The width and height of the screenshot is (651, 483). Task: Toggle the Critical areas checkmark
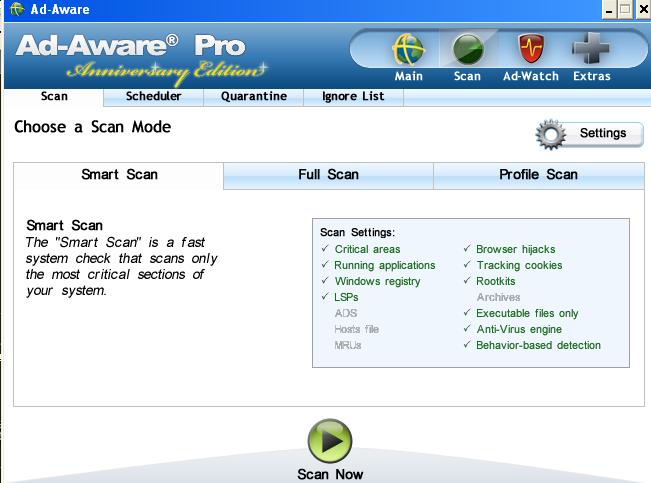pos(325,249)
